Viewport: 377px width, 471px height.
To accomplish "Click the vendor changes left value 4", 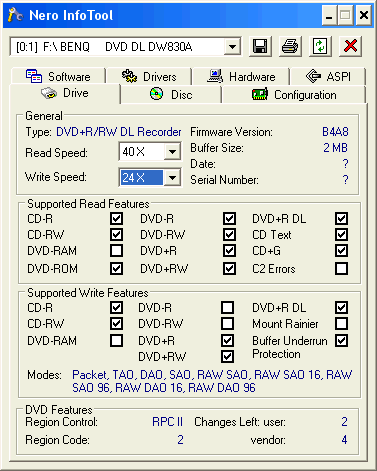I will (x=344, y=440).
